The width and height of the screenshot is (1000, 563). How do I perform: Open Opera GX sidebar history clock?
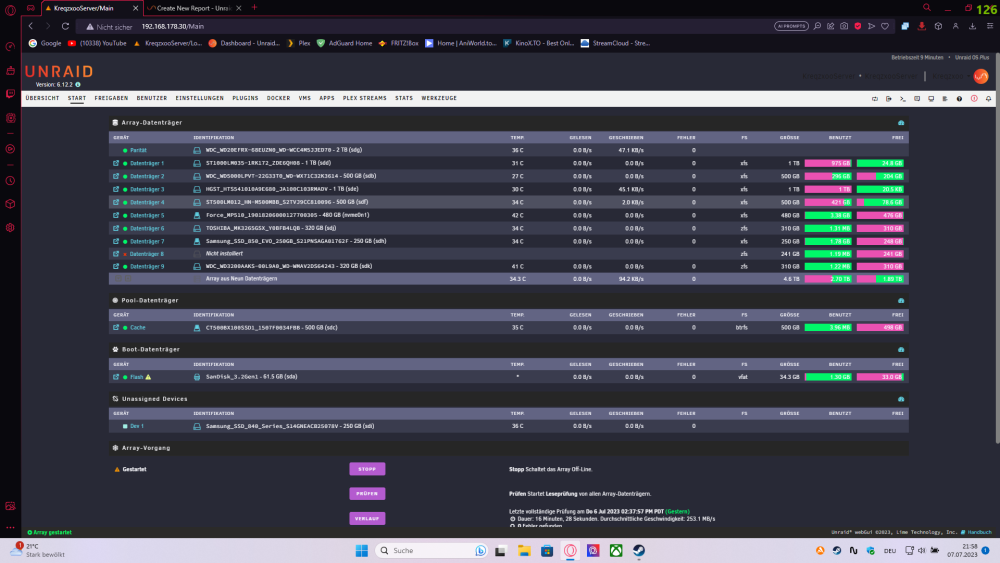[10, 181]
